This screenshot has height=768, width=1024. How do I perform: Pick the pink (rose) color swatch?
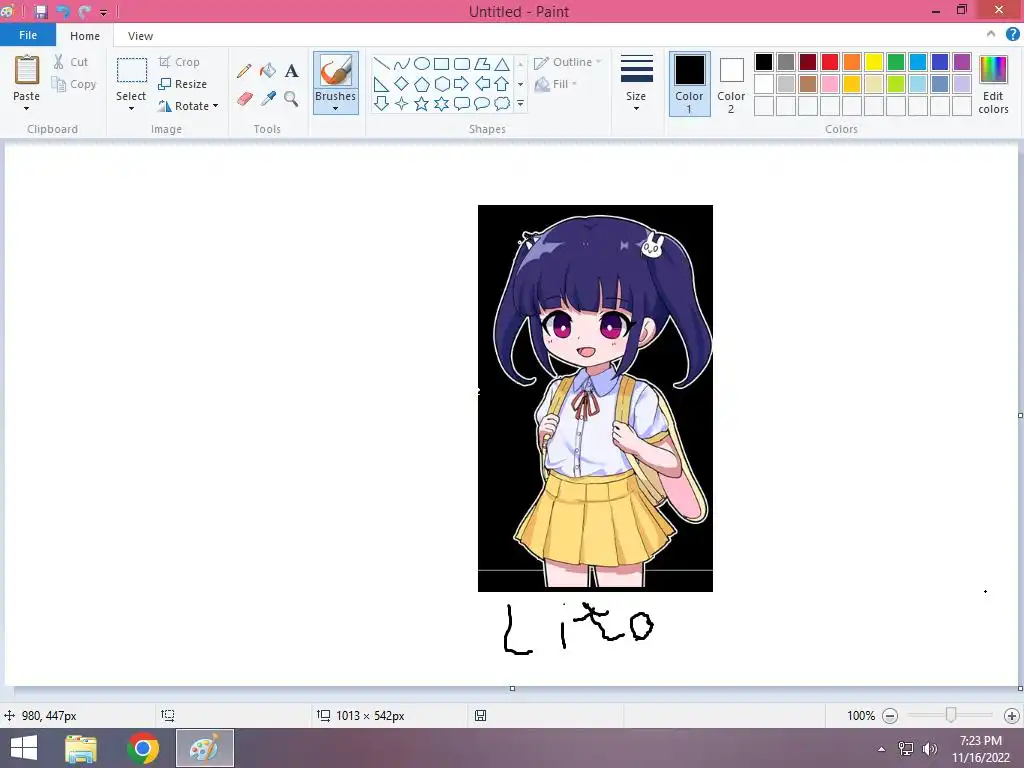[x=830, y=84]
